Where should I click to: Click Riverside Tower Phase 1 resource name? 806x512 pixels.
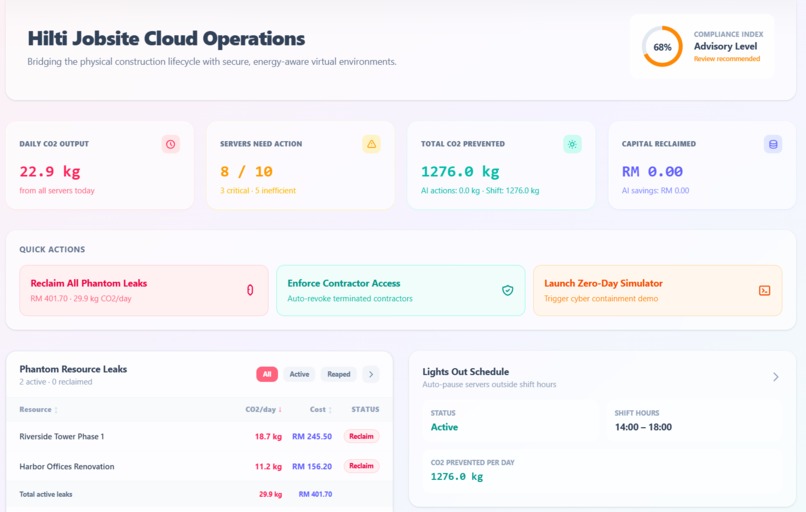62,436
